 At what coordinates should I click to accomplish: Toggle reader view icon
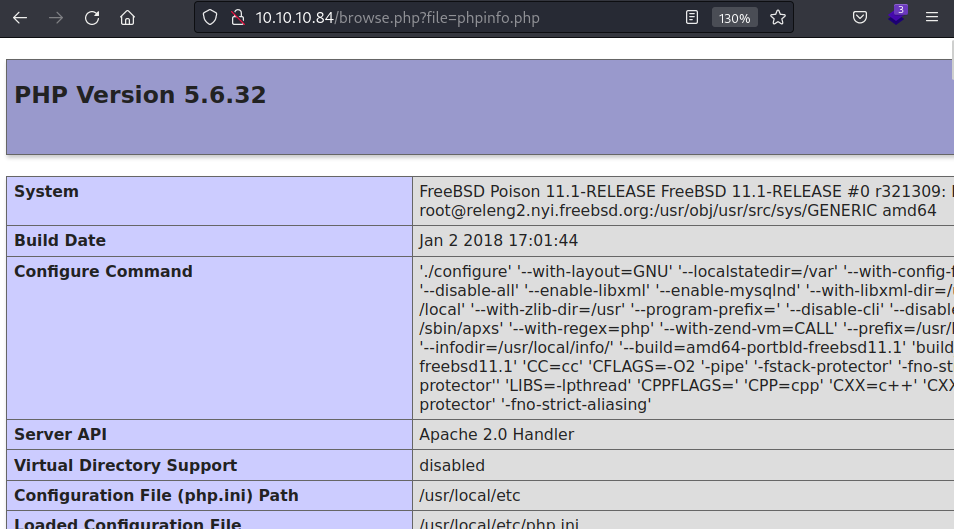pos(692,18)
